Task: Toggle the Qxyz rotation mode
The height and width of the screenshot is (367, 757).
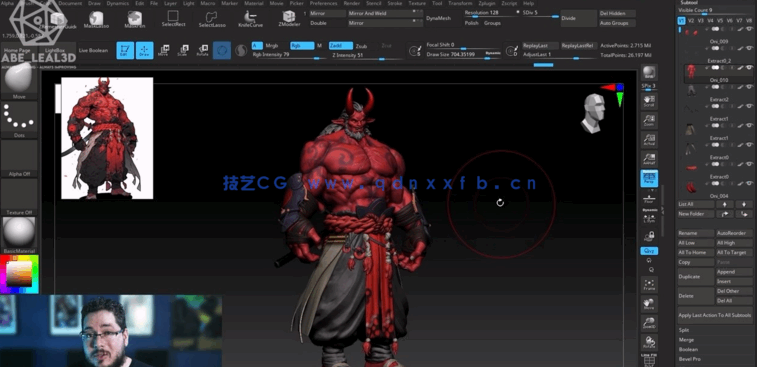Action: [x=649, y=251]
